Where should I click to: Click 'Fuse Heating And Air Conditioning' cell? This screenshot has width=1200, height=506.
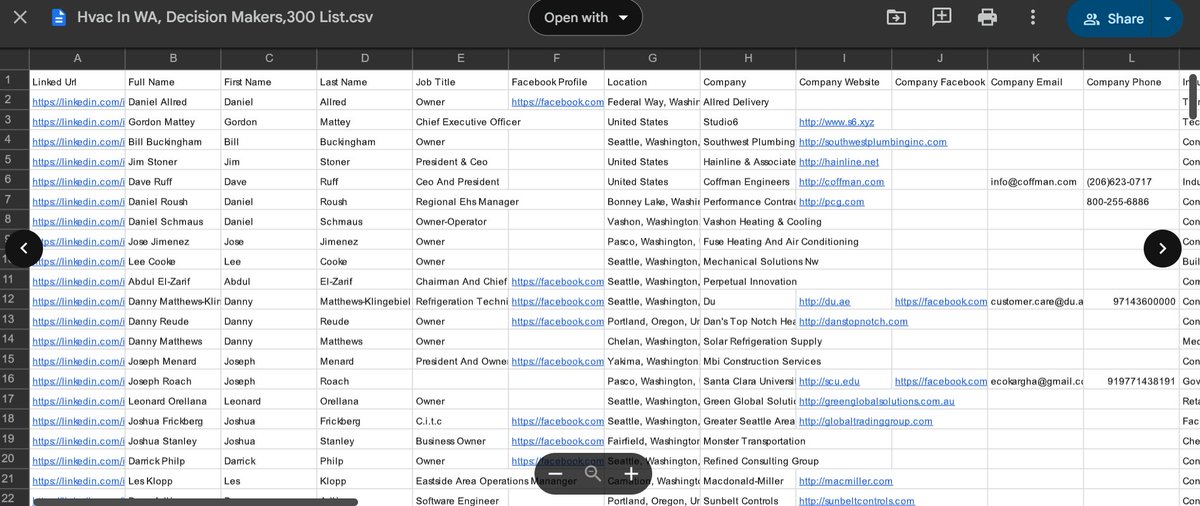tap(781, 242)
